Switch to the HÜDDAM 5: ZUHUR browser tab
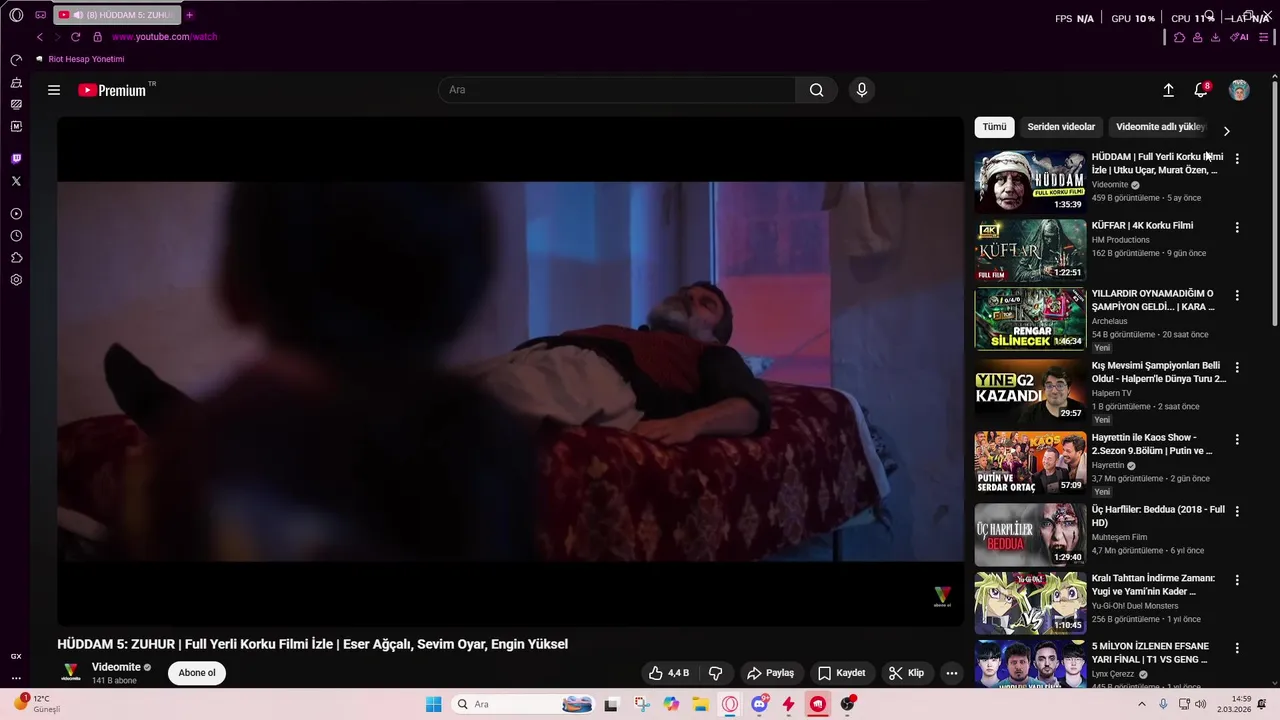 (116, 15)
